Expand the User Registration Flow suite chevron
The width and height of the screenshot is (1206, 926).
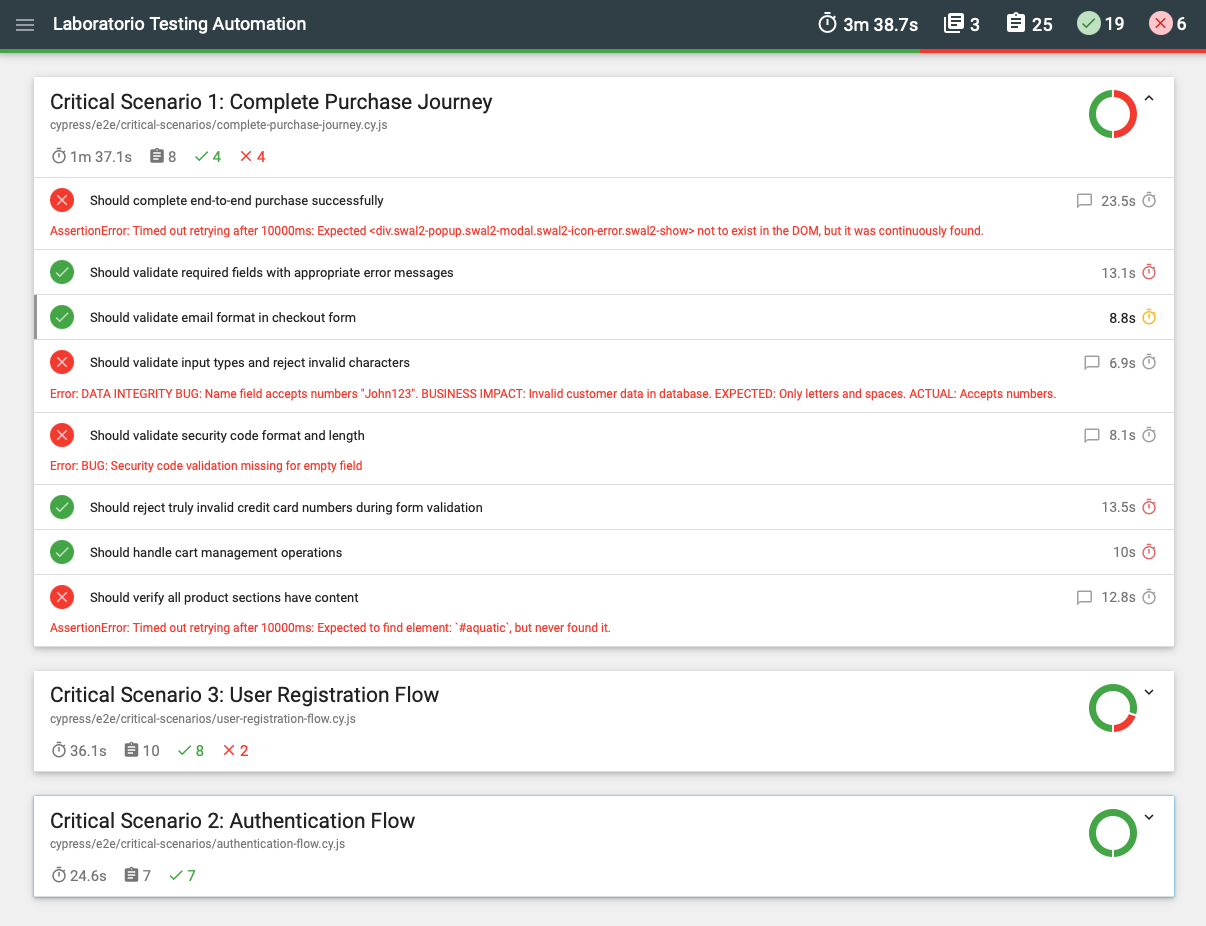pyautogui.click(x=1149, y=692)
